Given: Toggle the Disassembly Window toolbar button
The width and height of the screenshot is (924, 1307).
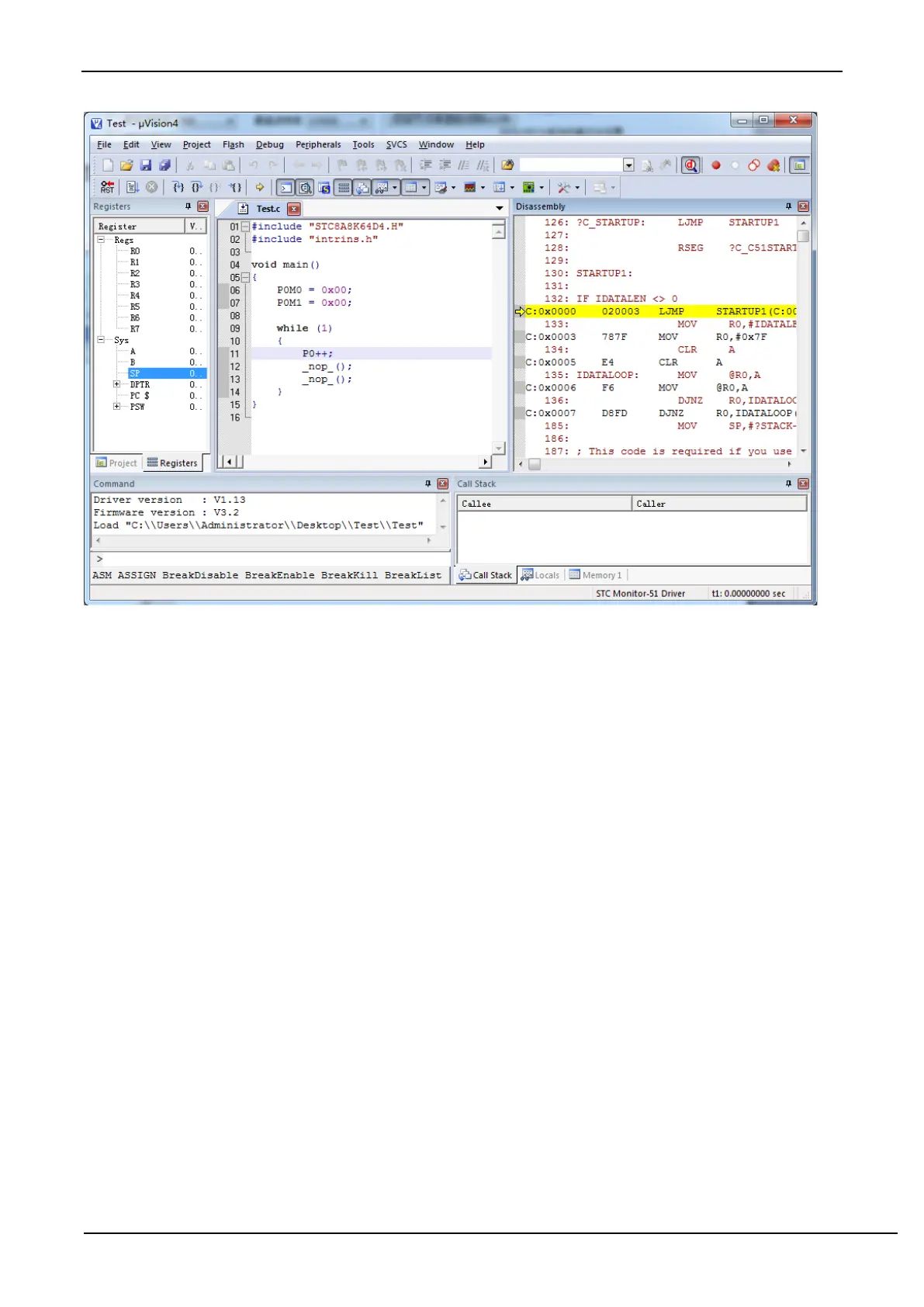Looking at the screenshot, I should click(x=306, y=187).
